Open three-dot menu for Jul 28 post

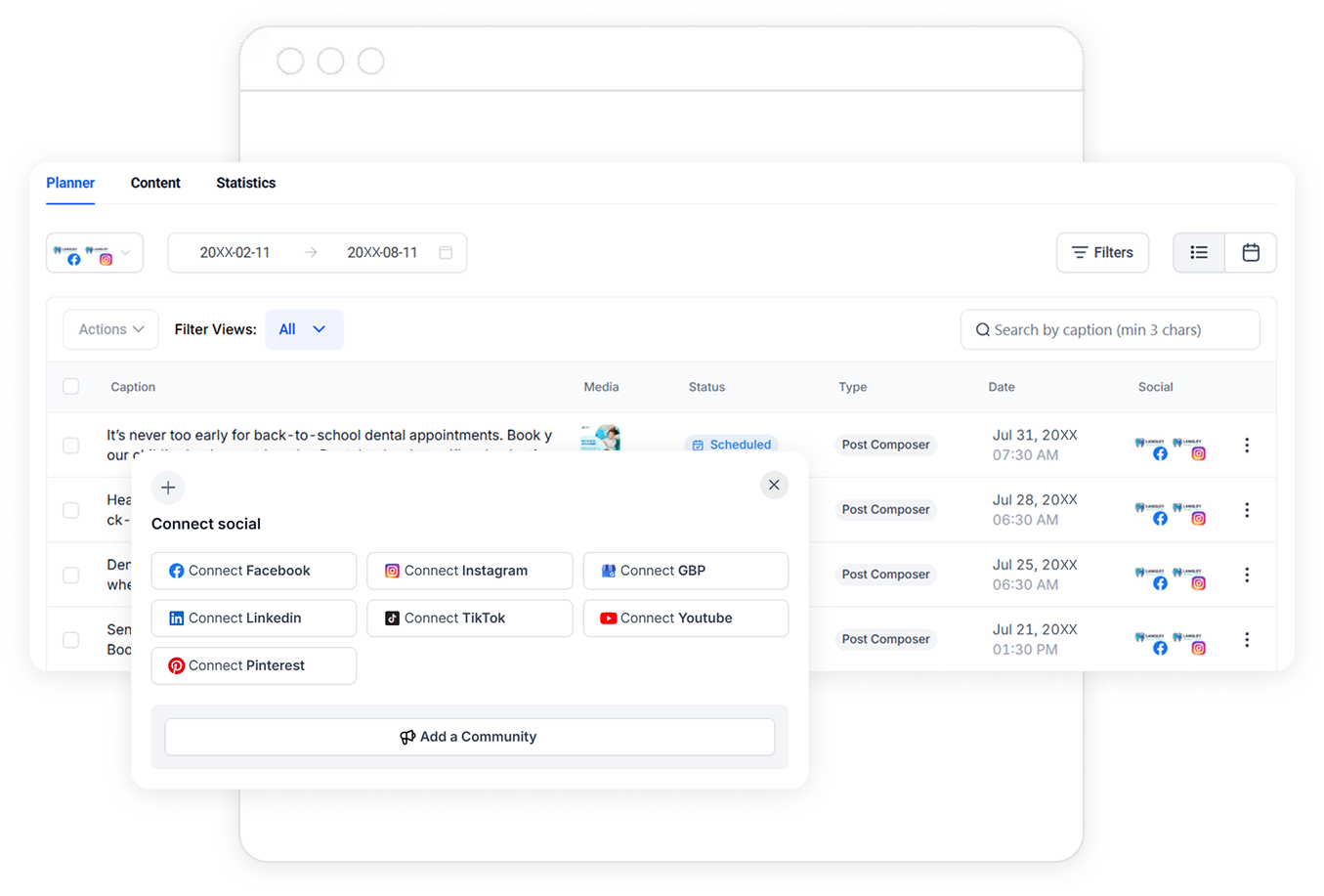point(1247,510)
